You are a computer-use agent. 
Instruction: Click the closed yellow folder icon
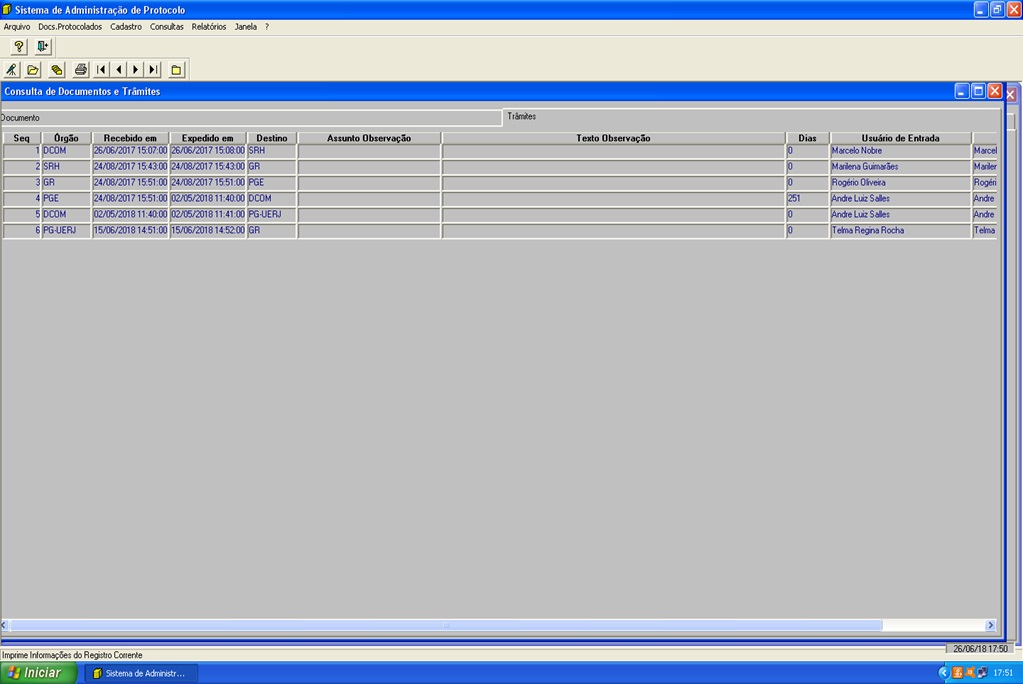click(176, 70)
